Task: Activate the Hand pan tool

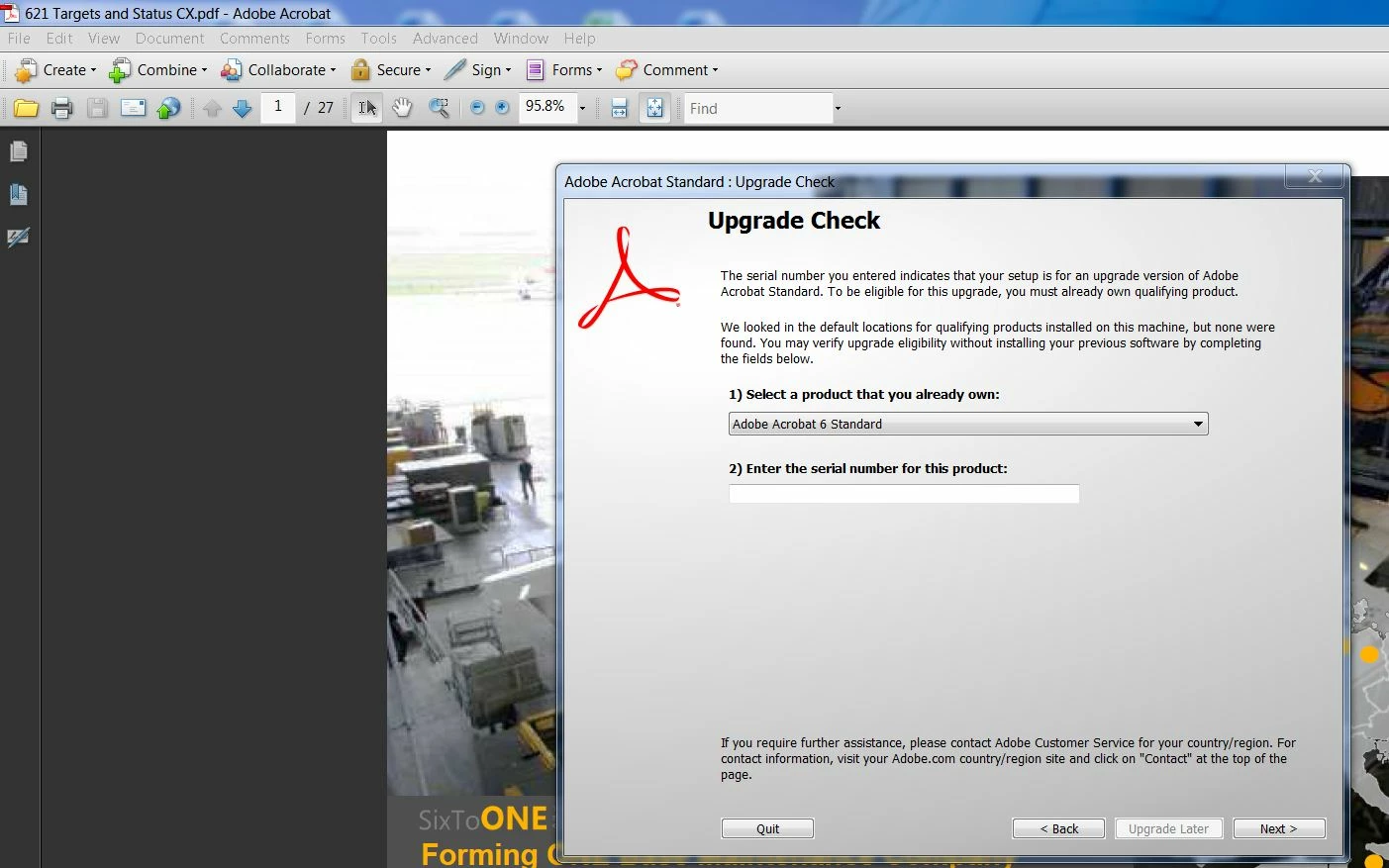Action: (x=402, y=108)
